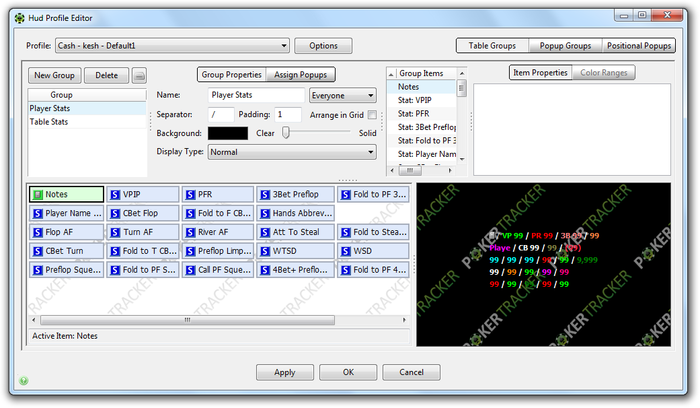The height and width of the screenshot is (408, 700).
Task: Click the Group Items sort arrow
Action: coord(392,74)
